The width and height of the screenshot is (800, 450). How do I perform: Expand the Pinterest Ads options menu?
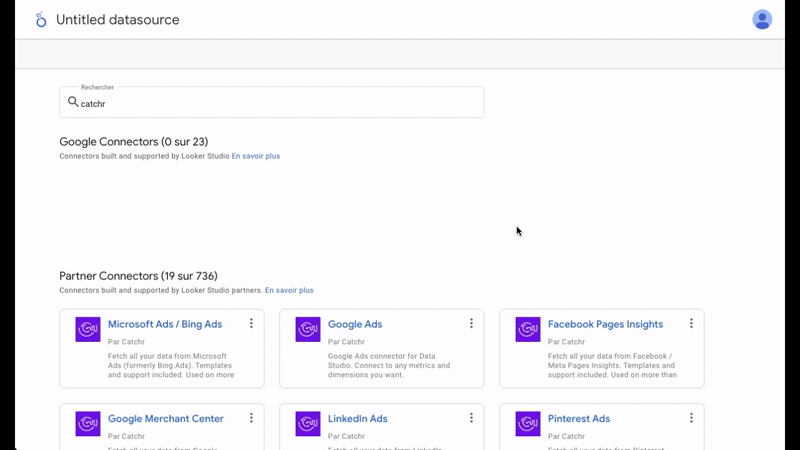coord(691,418)
